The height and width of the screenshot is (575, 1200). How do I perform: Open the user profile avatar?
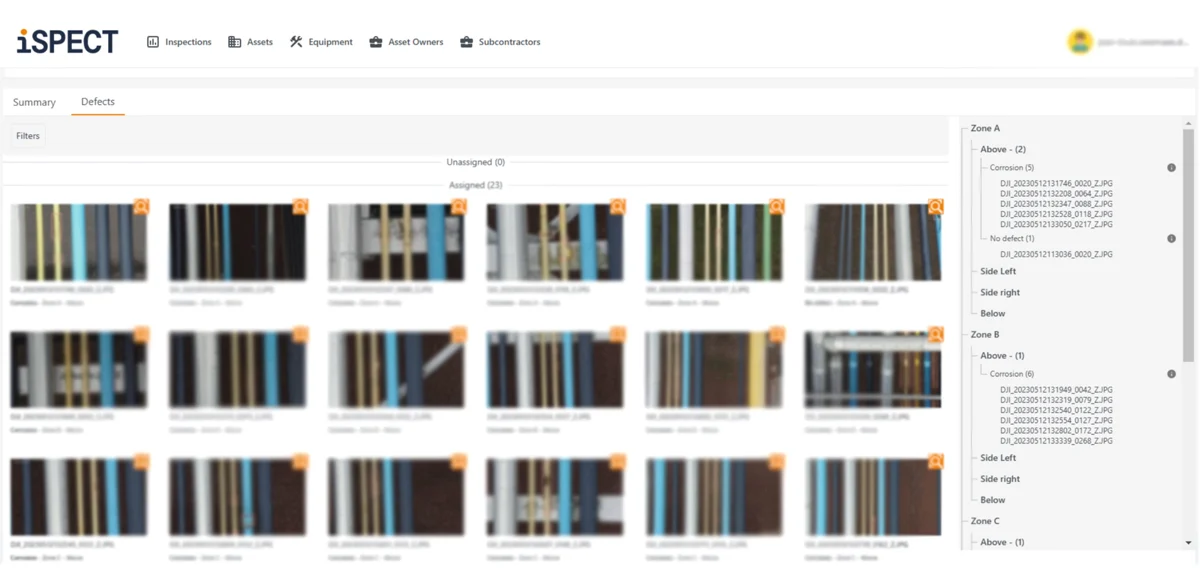pos(1079,42)
